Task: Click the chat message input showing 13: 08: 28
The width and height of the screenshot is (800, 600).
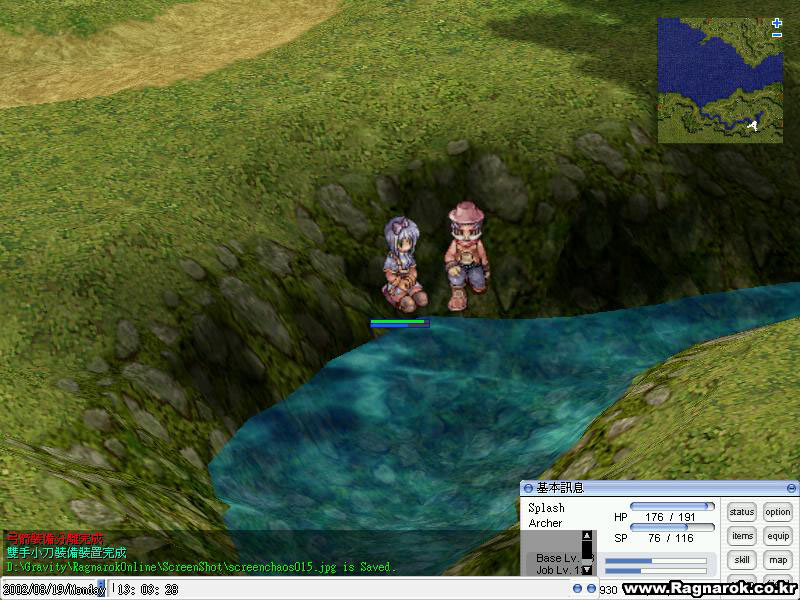Action: [x=339, y=589]
